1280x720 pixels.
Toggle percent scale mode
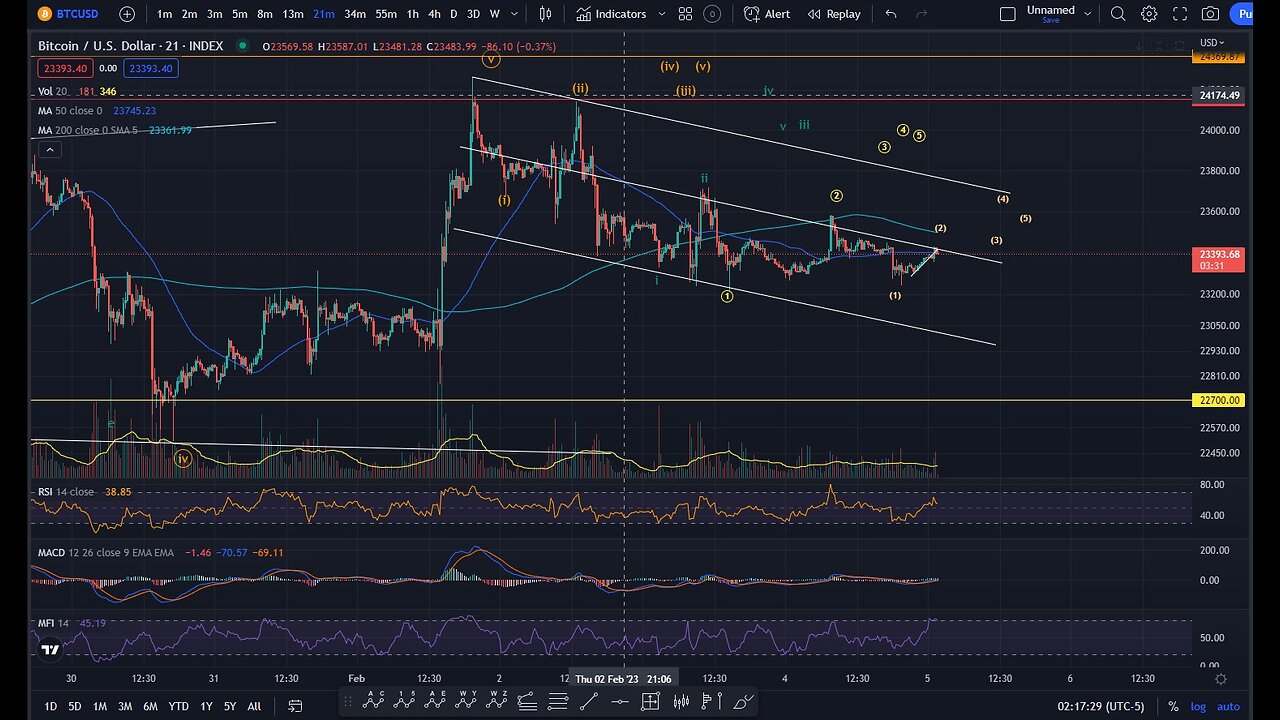click(x=1172, y=706)
